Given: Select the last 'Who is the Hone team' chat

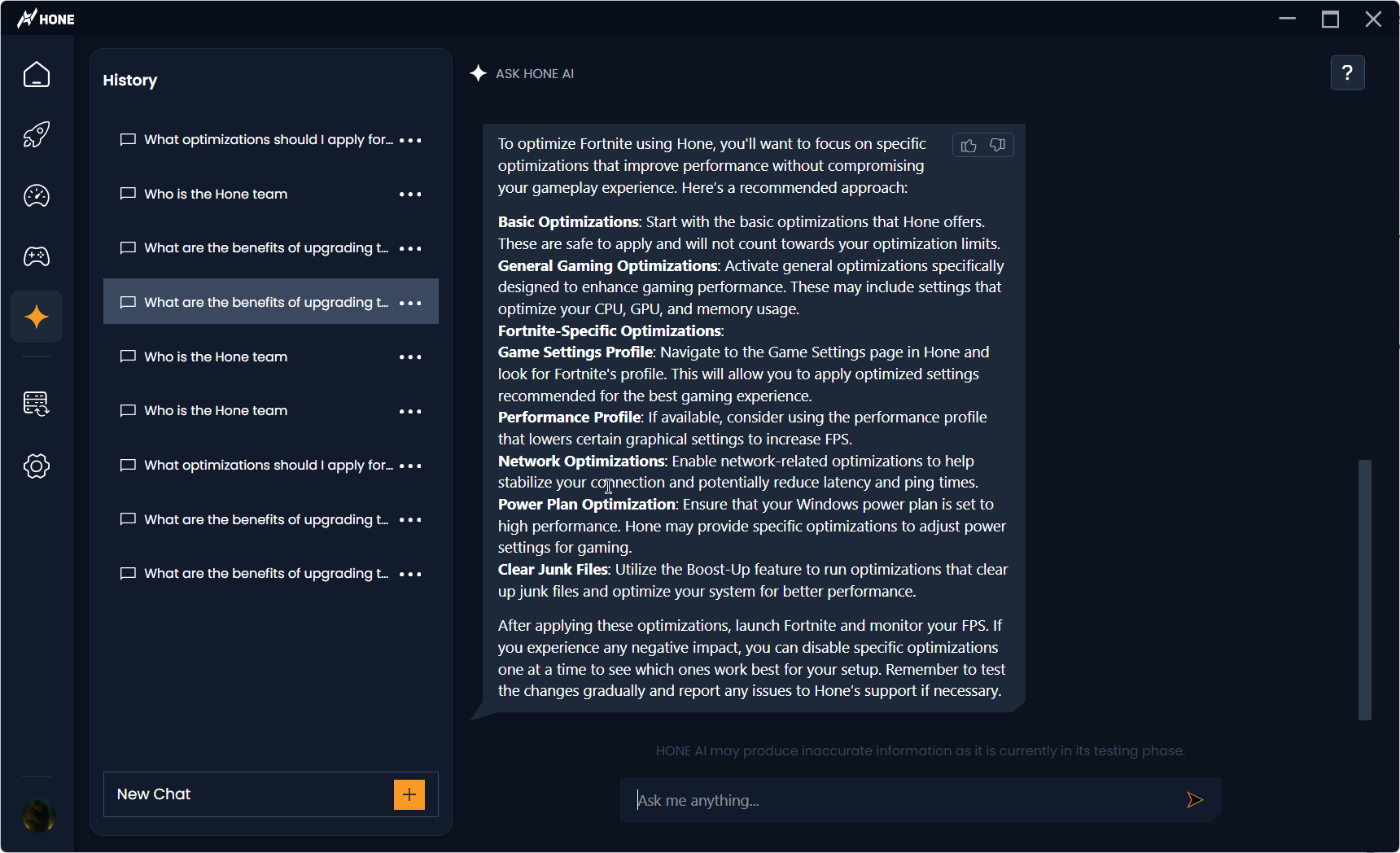Looking at the screenshot, I should (x=216, y=411).
